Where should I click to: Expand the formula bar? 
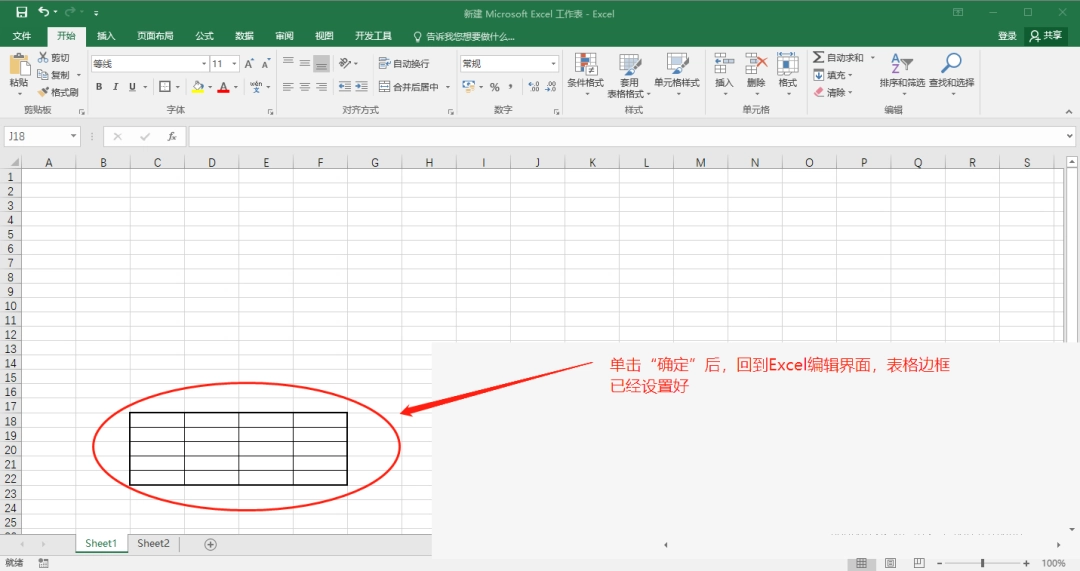pyautogui.click(x=1069, y=136)
